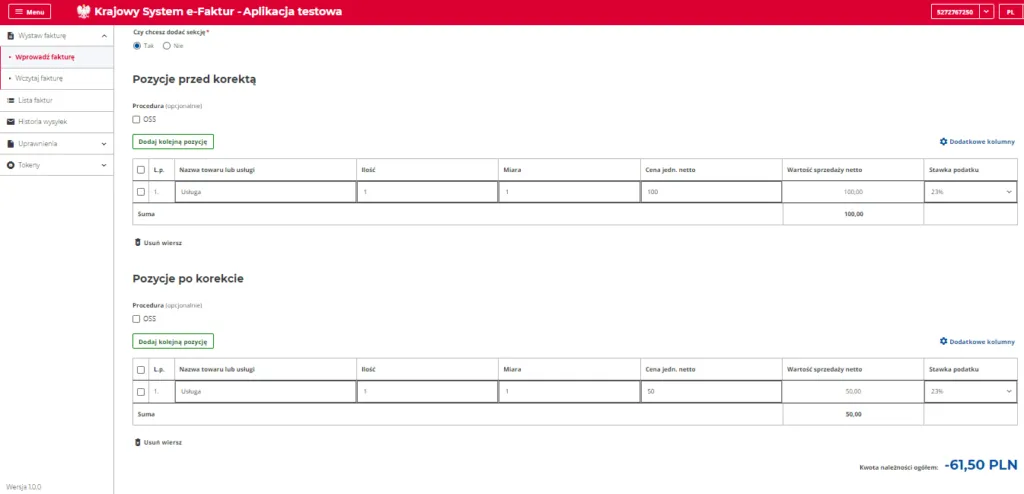Tick OSS checkbox under Pozycje przed korektą
1024x494 pixels.
point(136,120)
